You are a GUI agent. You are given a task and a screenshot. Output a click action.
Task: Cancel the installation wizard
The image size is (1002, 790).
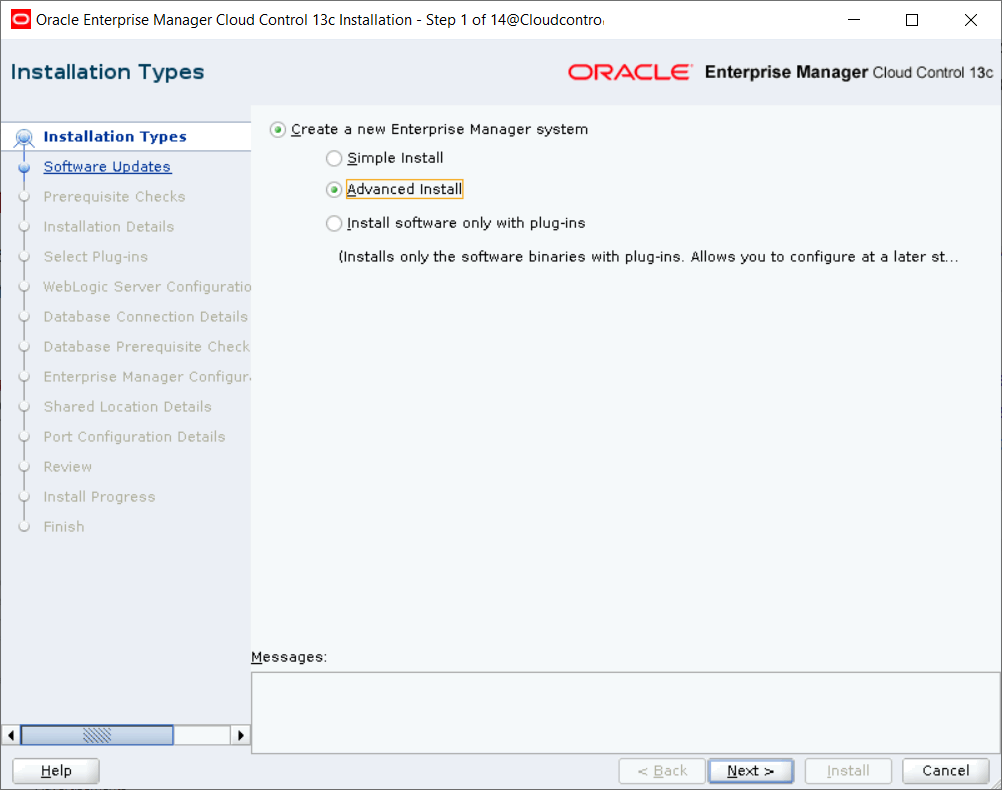(946, 771)
